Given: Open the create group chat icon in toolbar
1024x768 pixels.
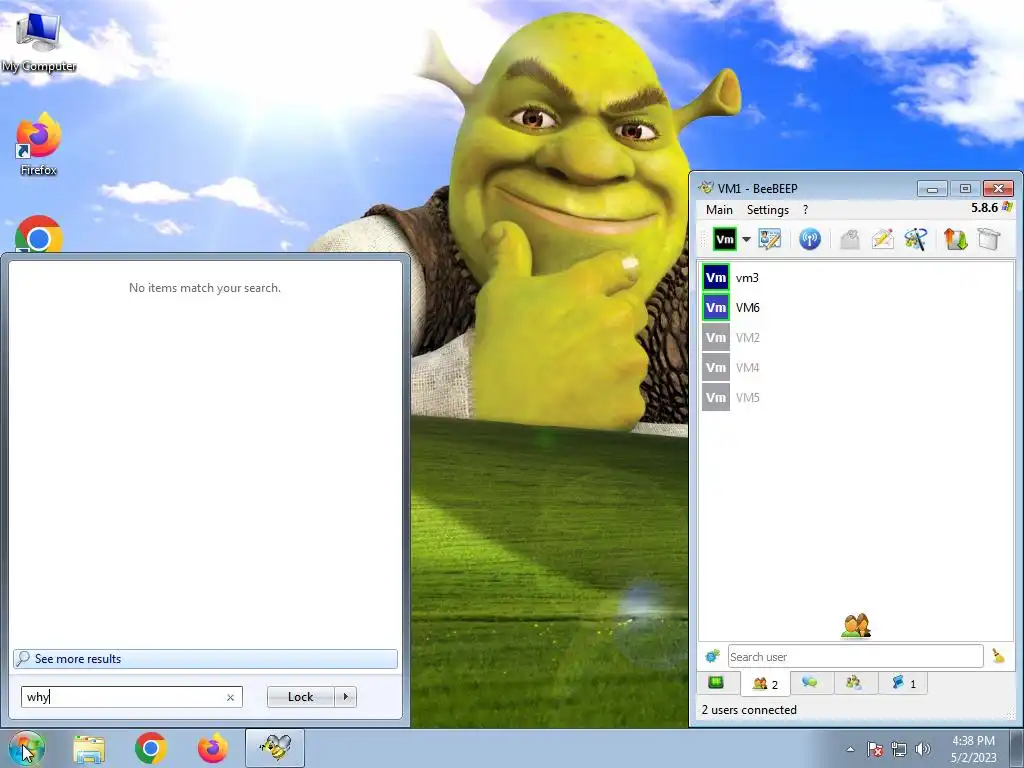Looking at the screenshot, I should [x=916, y=239].
